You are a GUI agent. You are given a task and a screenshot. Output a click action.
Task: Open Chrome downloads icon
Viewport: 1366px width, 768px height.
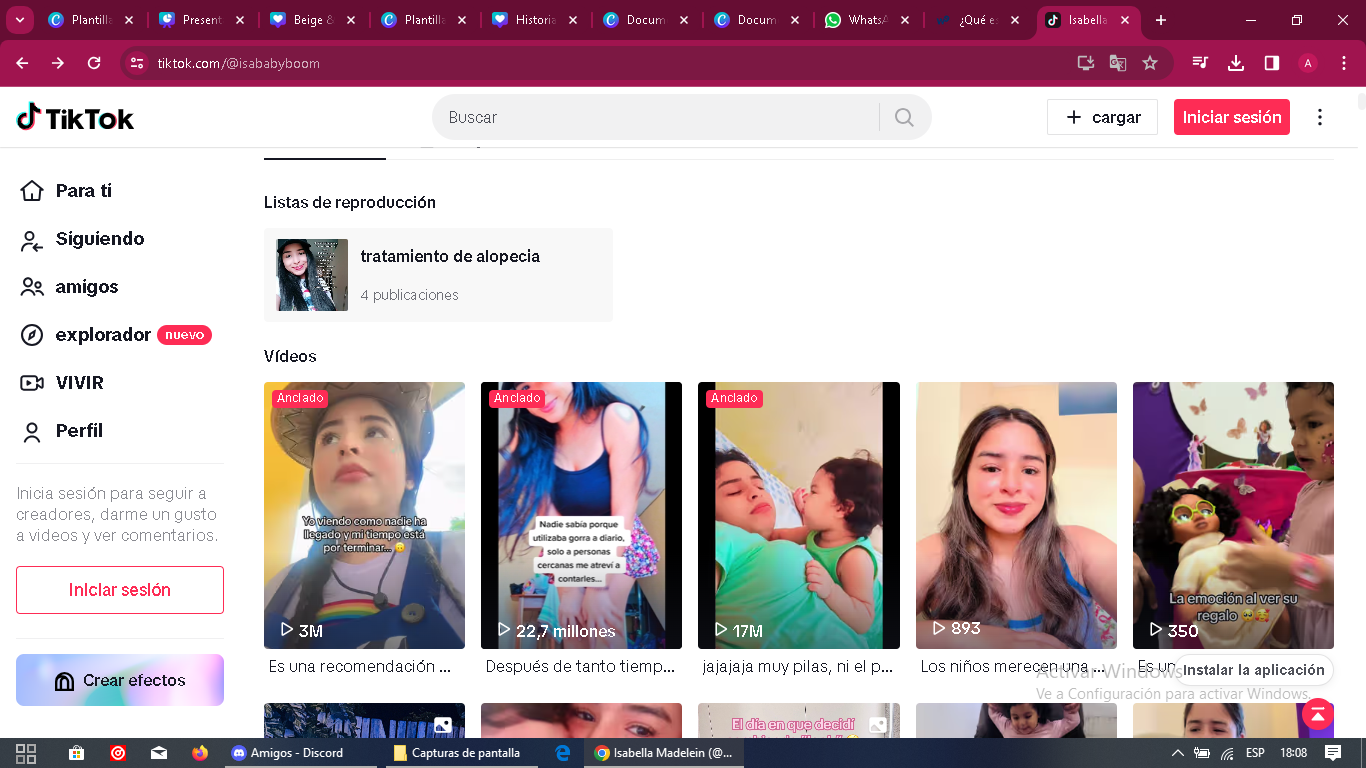pyautogui.click(x=1236, y=63)
